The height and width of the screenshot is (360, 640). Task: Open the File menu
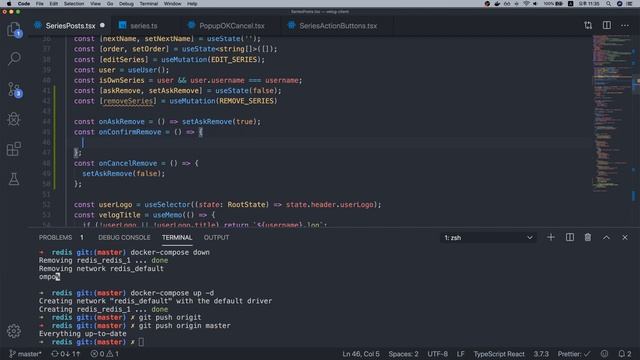pos(40,4)
